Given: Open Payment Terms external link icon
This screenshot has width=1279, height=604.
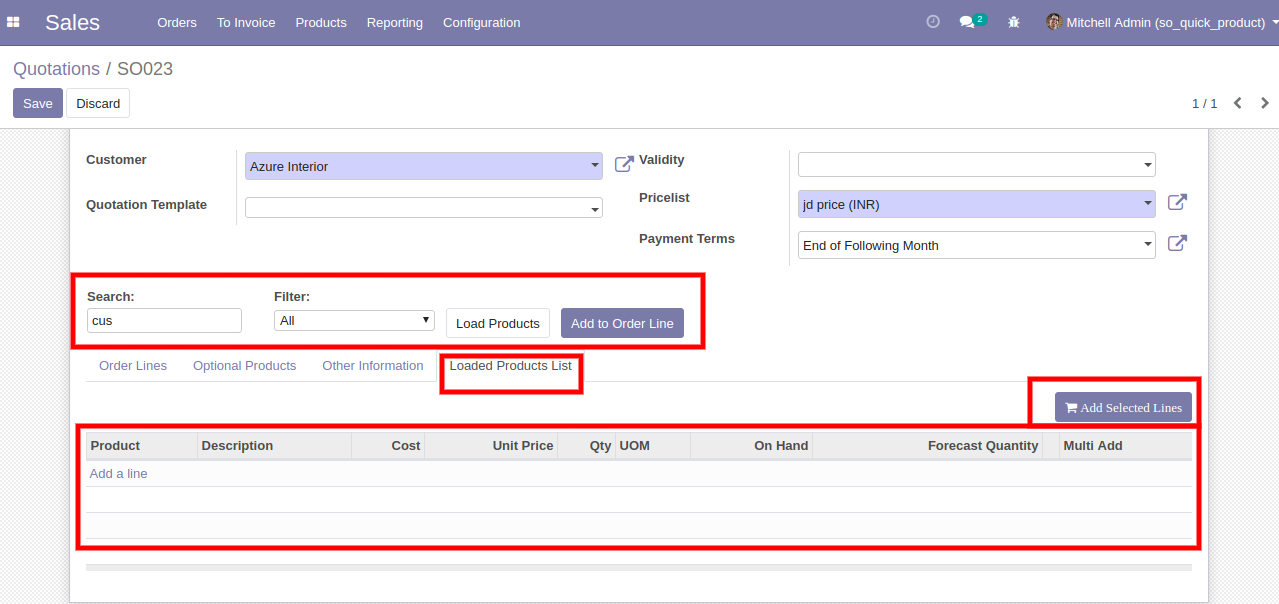Looking at the screenshot, I should coord(1177,243).
